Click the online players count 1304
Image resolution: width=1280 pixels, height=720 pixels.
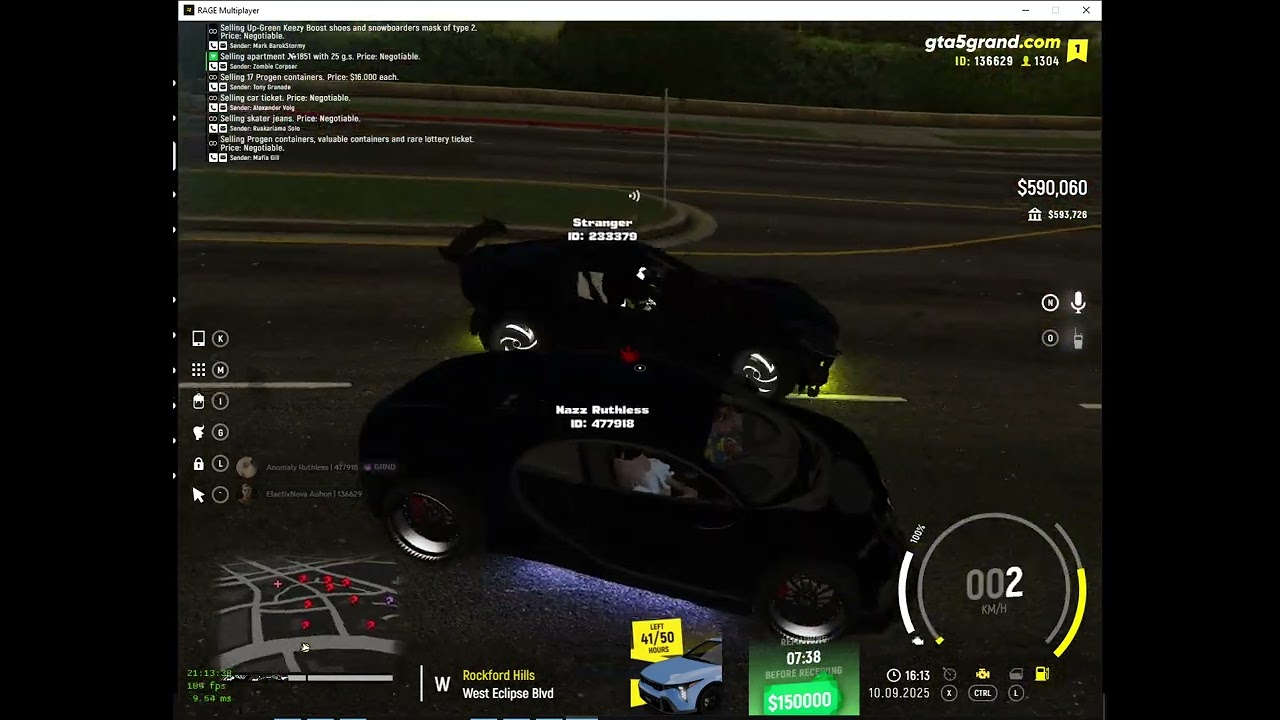(x=1040, y=62)
